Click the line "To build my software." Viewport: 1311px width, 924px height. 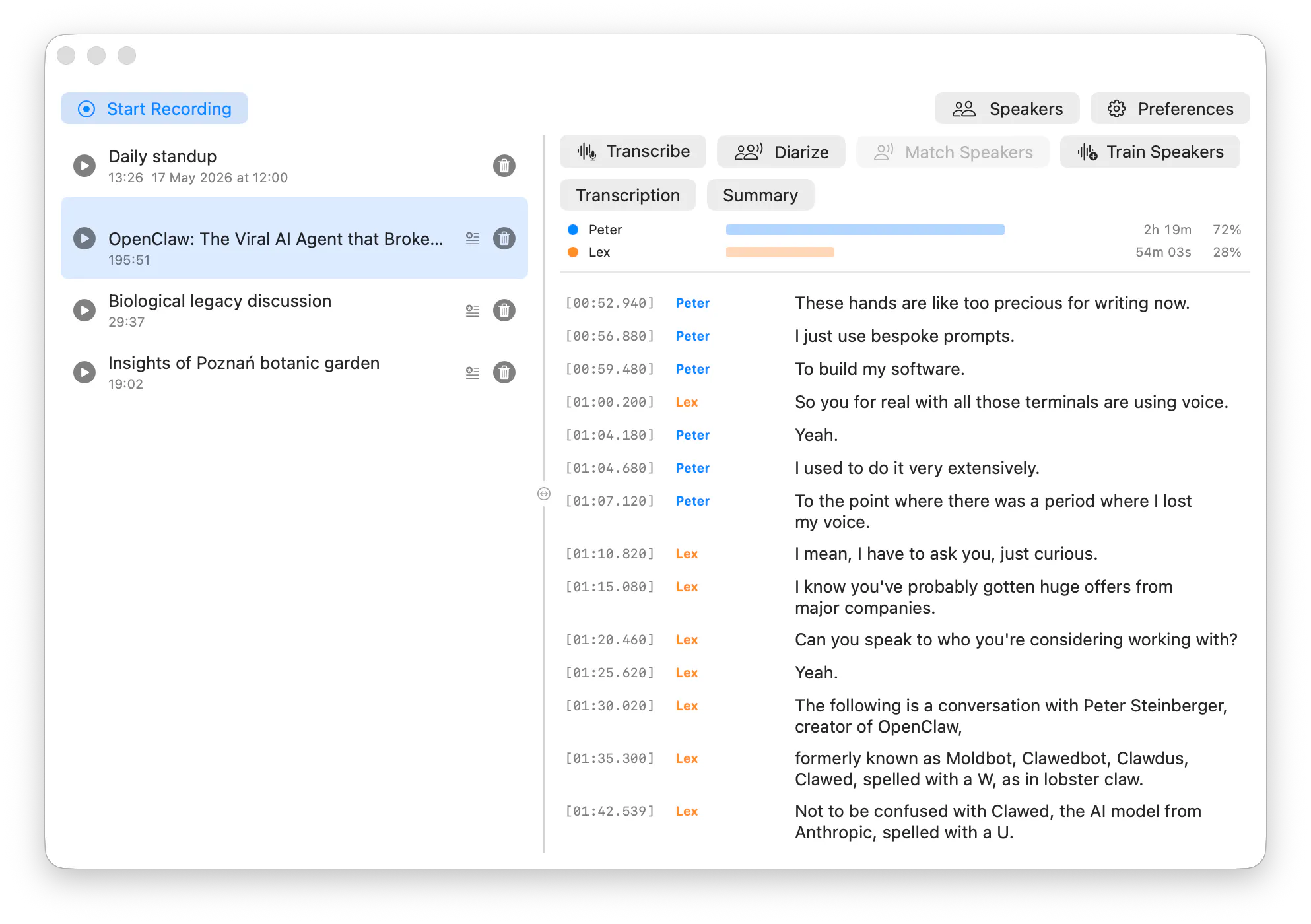pyautogui.click(x=879, y=369)
